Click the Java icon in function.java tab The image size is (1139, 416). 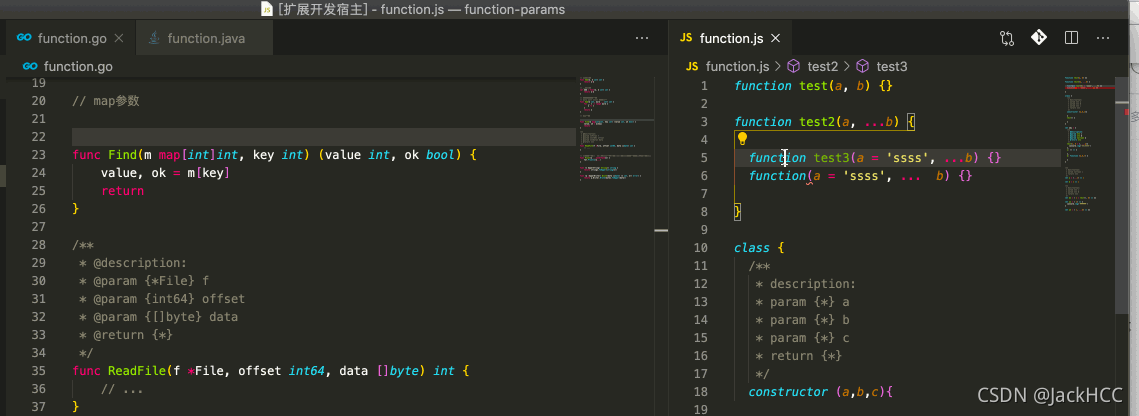pyautogui.click(x=153, y=38)
